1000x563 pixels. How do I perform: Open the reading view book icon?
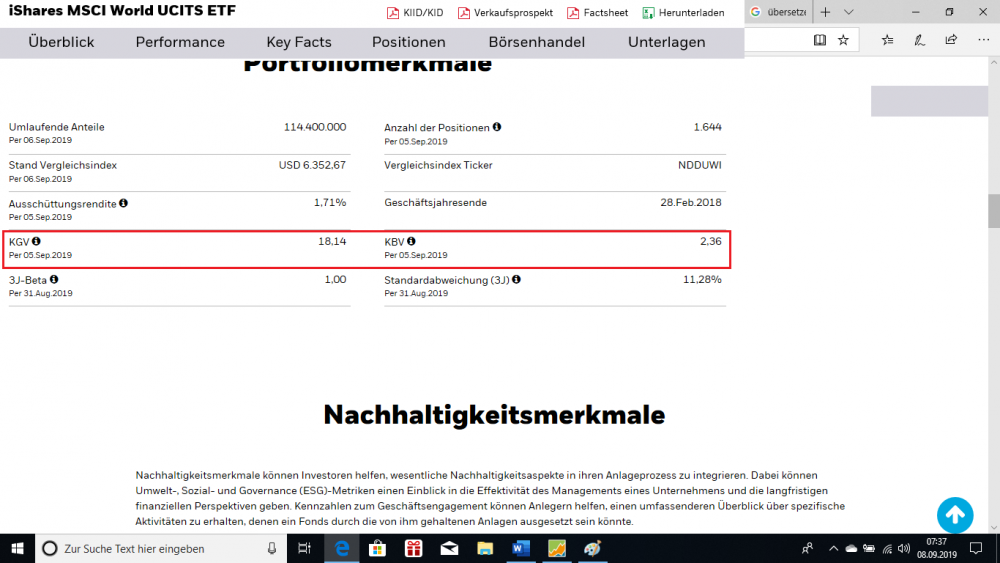[x=820, y=40]
